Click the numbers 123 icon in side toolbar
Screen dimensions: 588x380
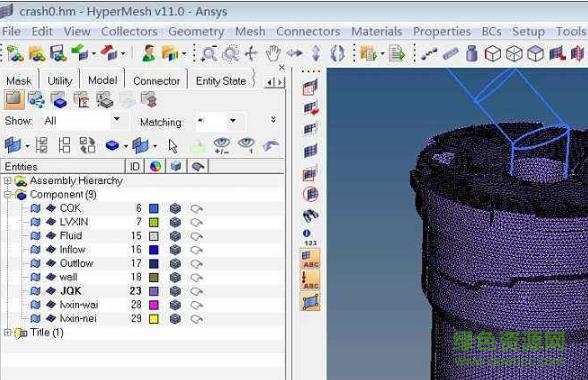click(x=309, y=237)
